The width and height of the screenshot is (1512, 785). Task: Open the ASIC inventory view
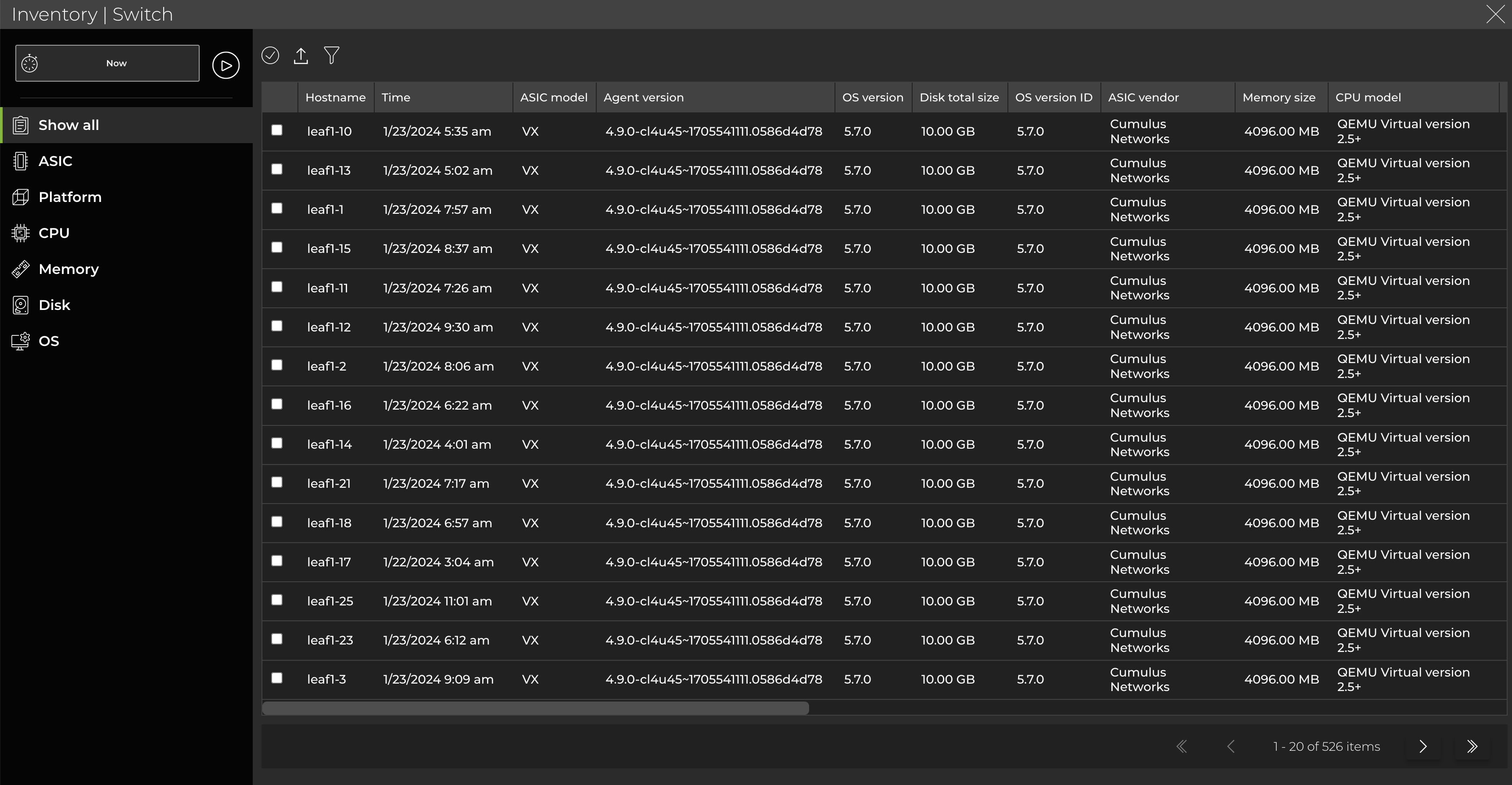pos(55,161)
